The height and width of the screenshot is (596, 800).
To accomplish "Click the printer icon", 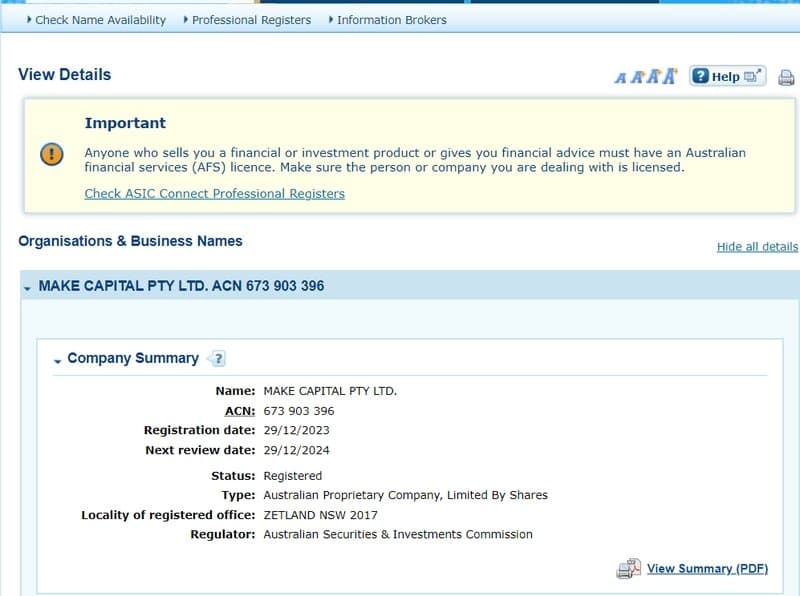I will click(786, 77).
